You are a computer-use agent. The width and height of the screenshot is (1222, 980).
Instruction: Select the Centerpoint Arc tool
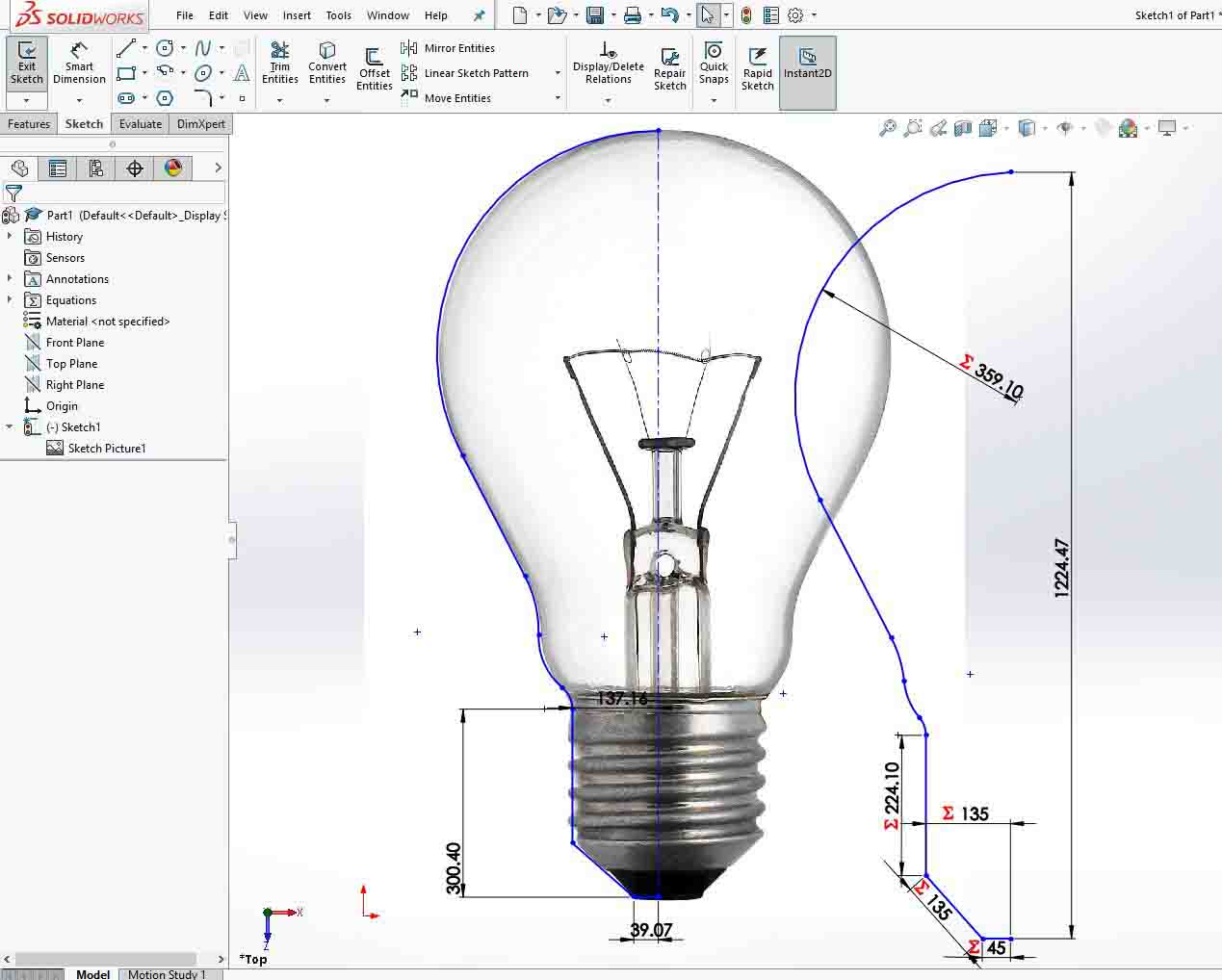pyautogui.click(x=165, y=73)
